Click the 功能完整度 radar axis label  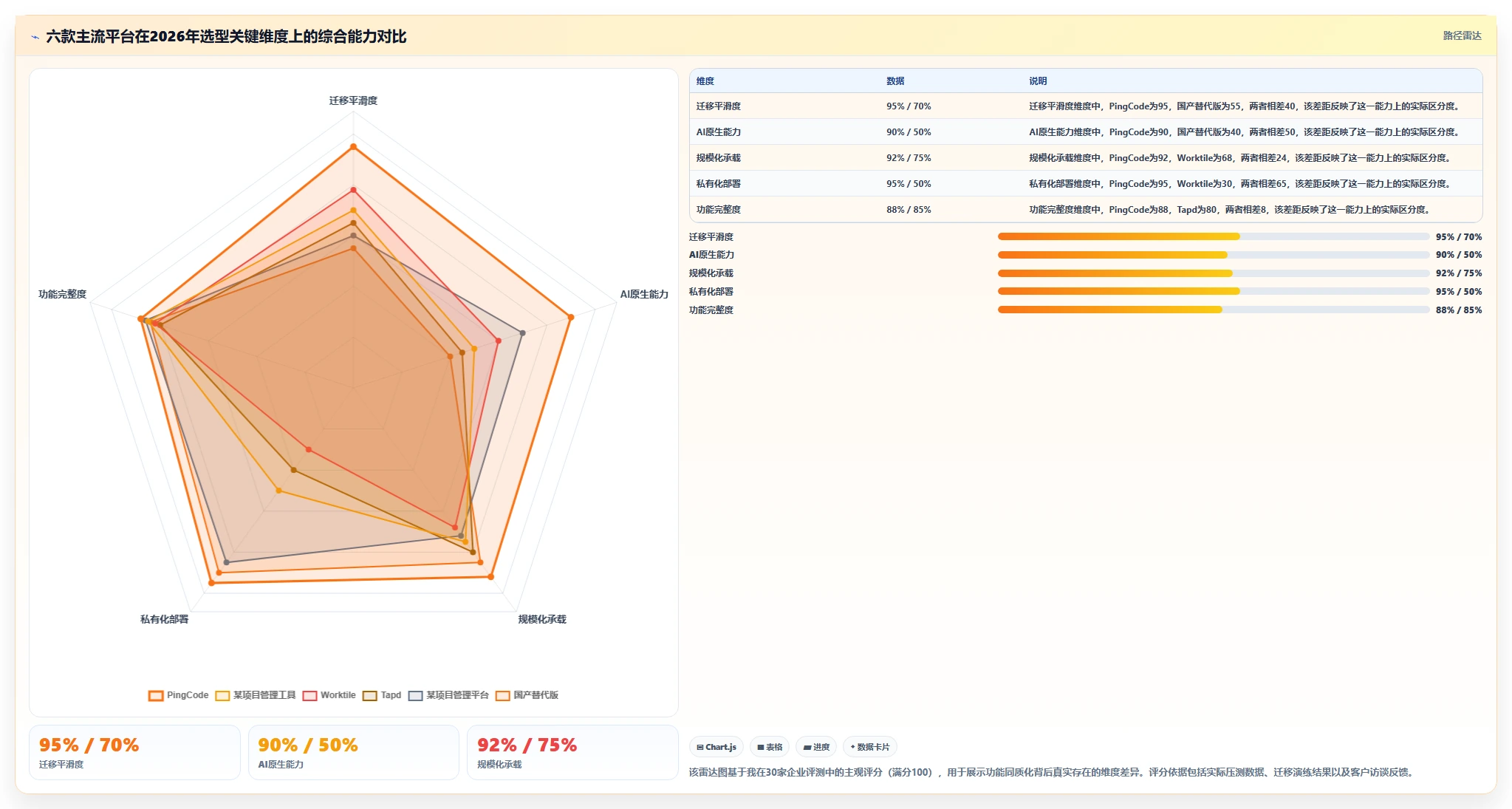tap(62, 294)
